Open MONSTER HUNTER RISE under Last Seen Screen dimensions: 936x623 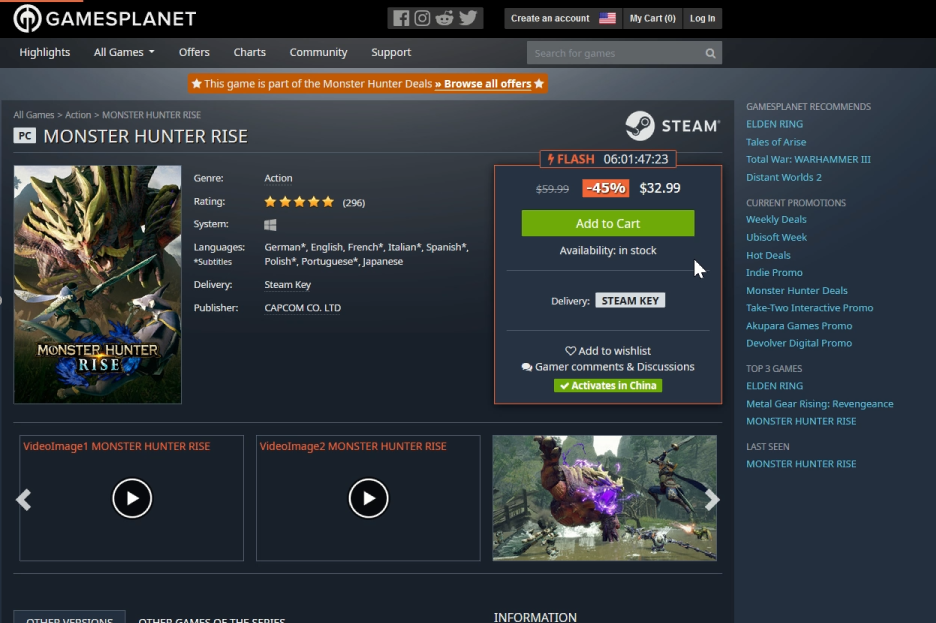point(801,464)
